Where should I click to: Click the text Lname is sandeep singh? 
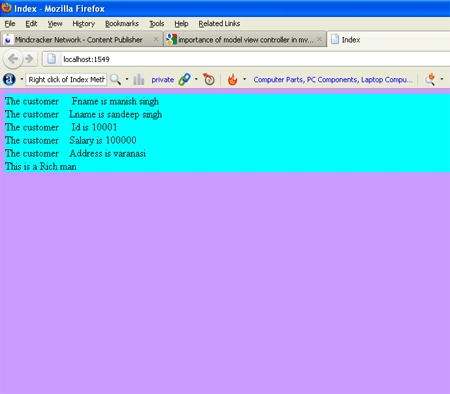[x=116, y=114]
